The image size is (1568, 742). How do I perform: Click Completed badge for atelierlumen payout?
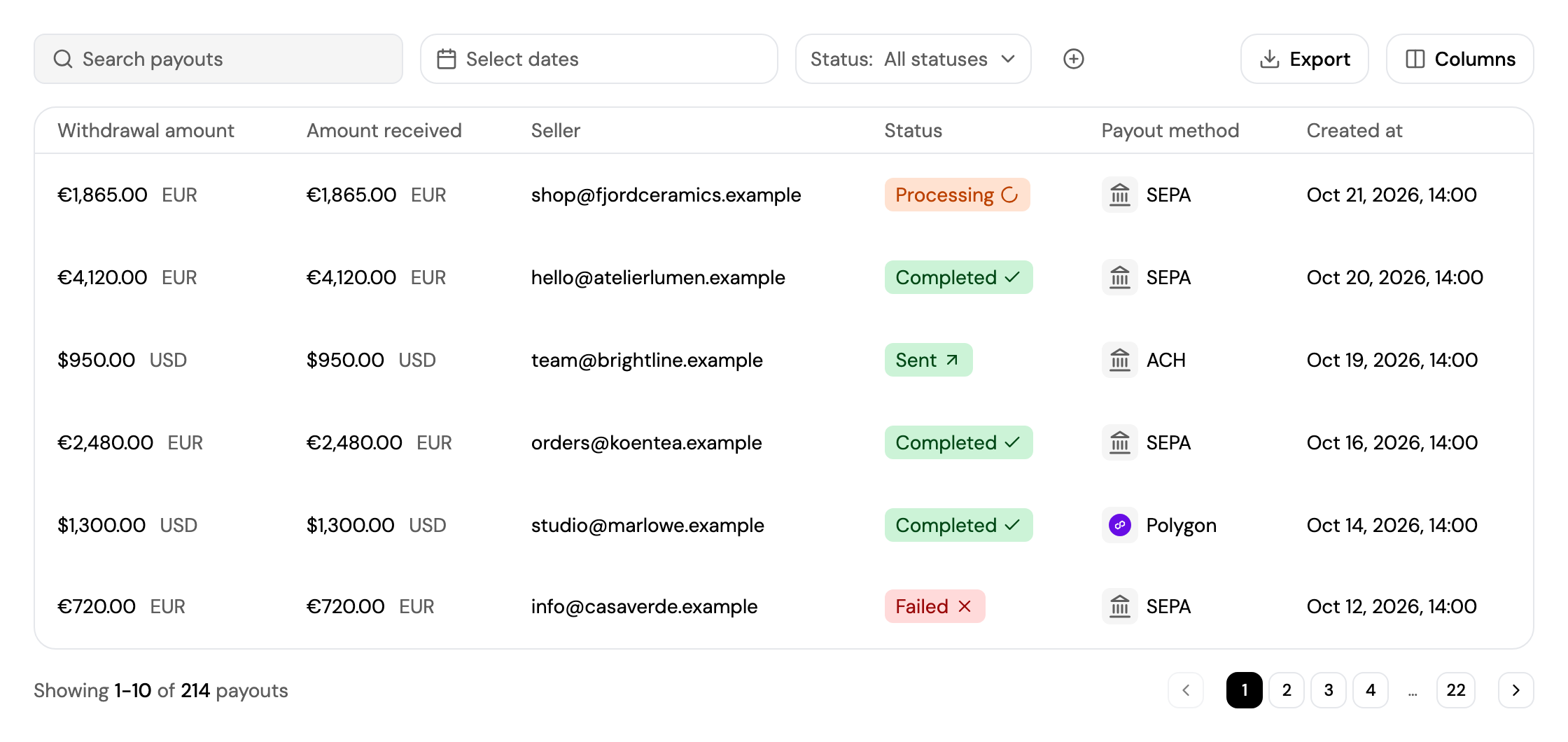958,277
